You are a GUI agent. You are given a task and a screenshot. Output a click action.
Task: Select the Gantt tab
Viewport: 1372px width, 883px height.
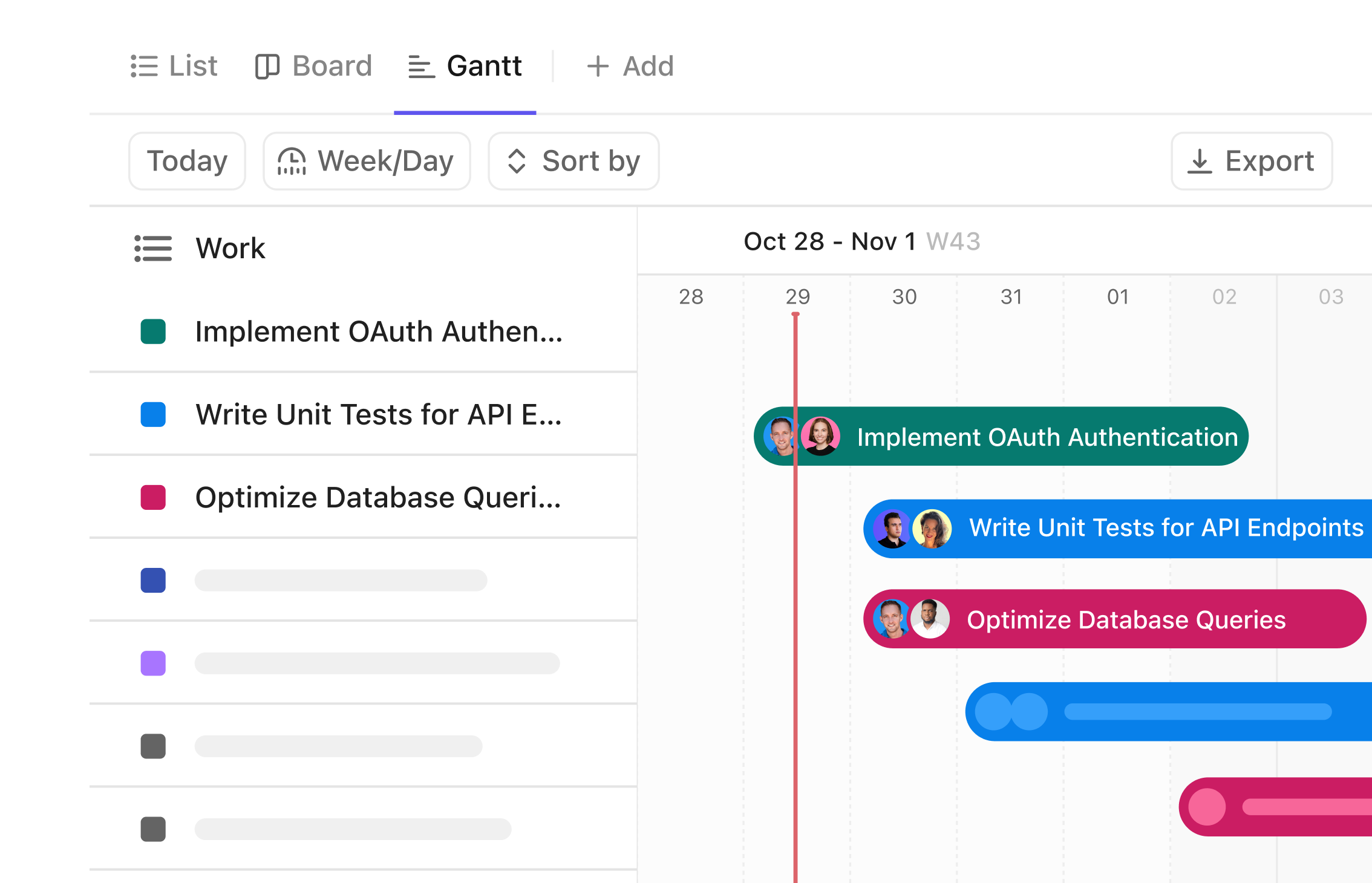(465, 67)
